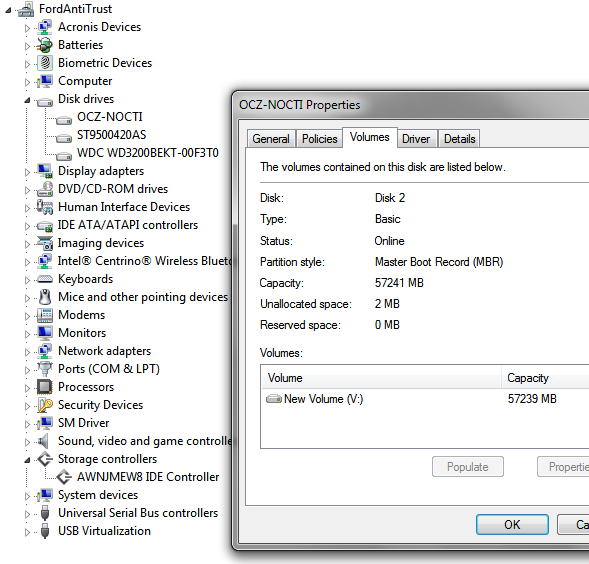This screenshot has height=564, width=589.
Task: Expand the Acronis Devices node
Action: [27, 28]
